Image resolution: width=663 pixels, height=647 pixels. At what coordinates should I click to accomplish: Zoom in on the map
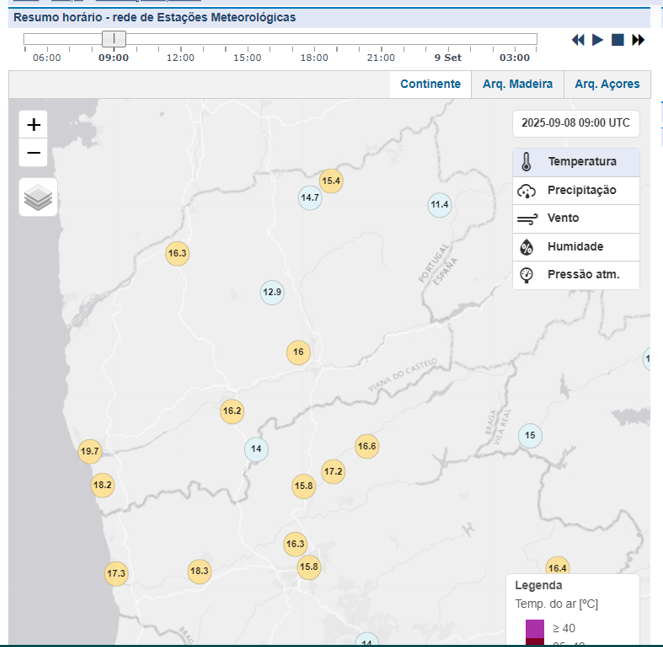(33, 125)
